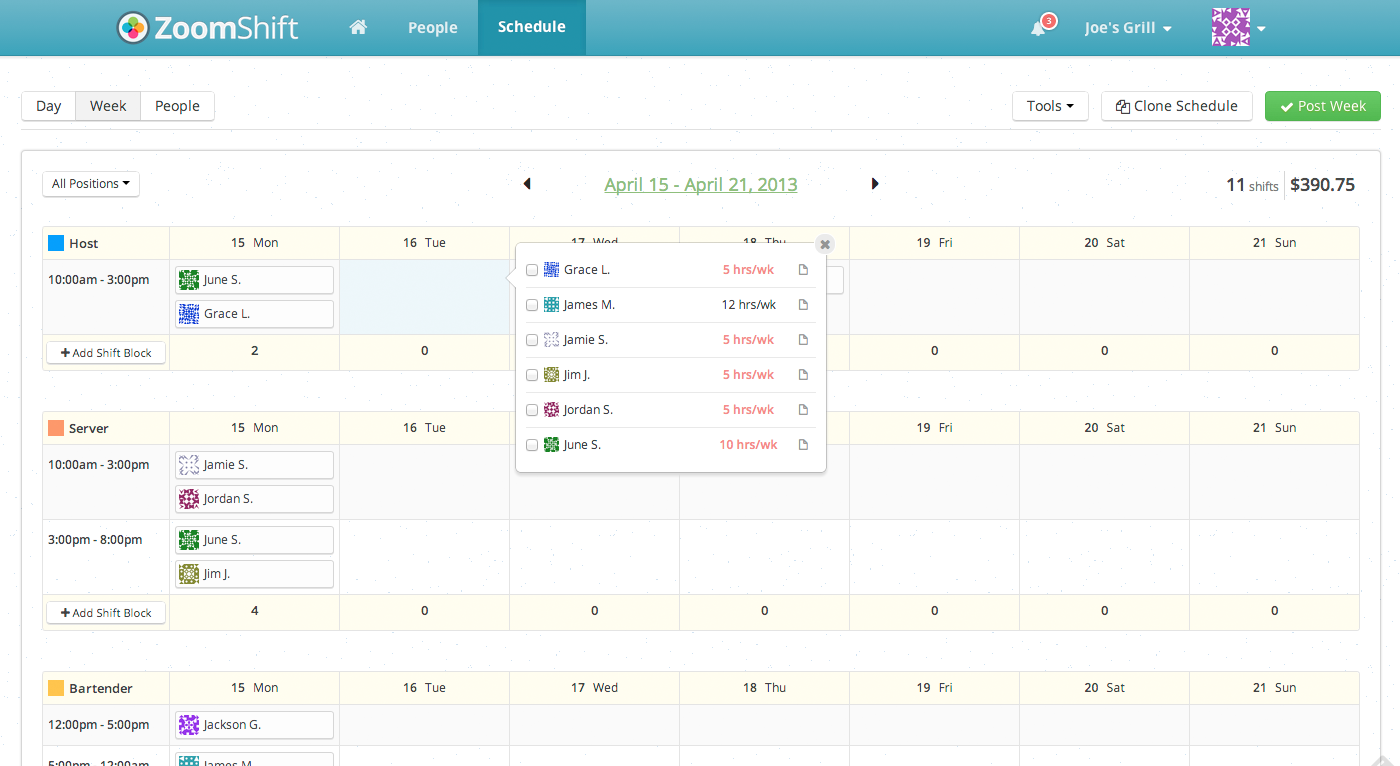Click James M. avatar in popup list
The image size is (1400, 766).
coord(551,305)
